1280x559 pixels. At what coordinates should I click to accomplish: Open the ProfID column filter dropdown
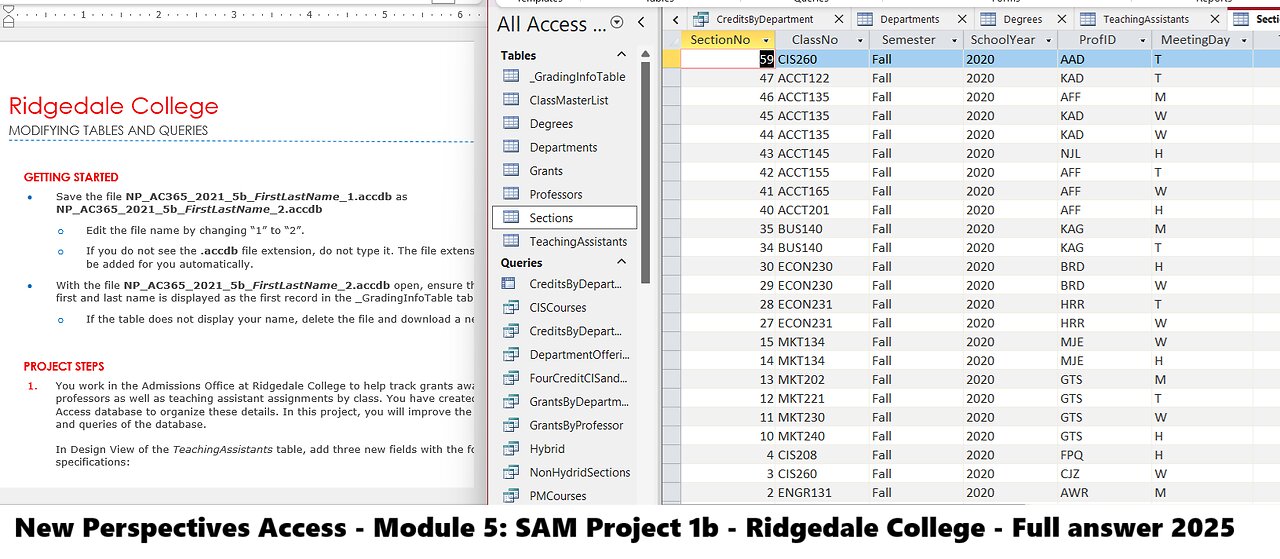(1142, 40)
